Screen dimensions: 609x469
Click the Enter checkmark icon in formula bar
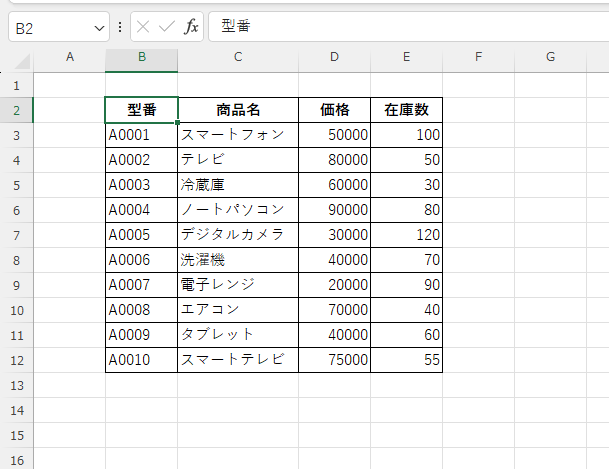coord(167,27)
